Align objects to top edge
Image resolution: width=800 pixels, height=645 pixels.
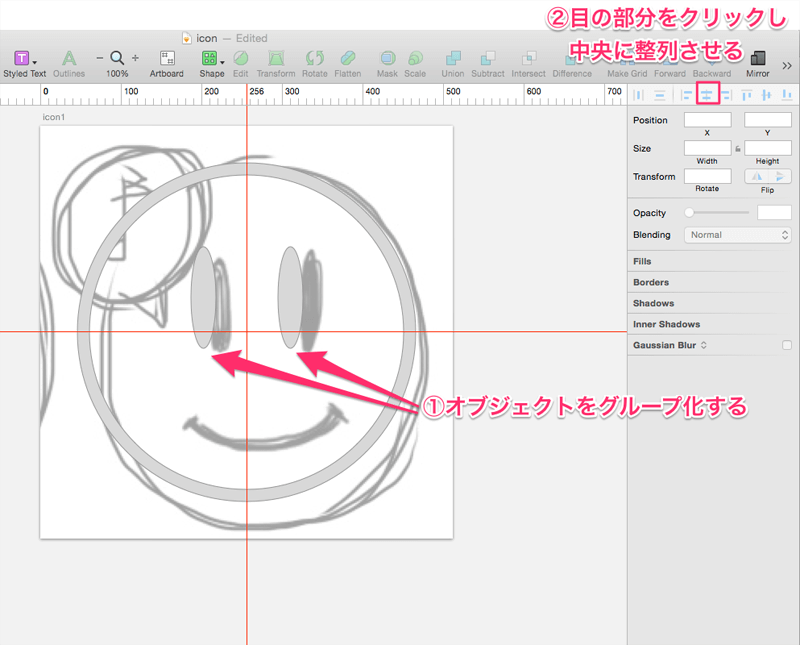(x=747, y=95)
